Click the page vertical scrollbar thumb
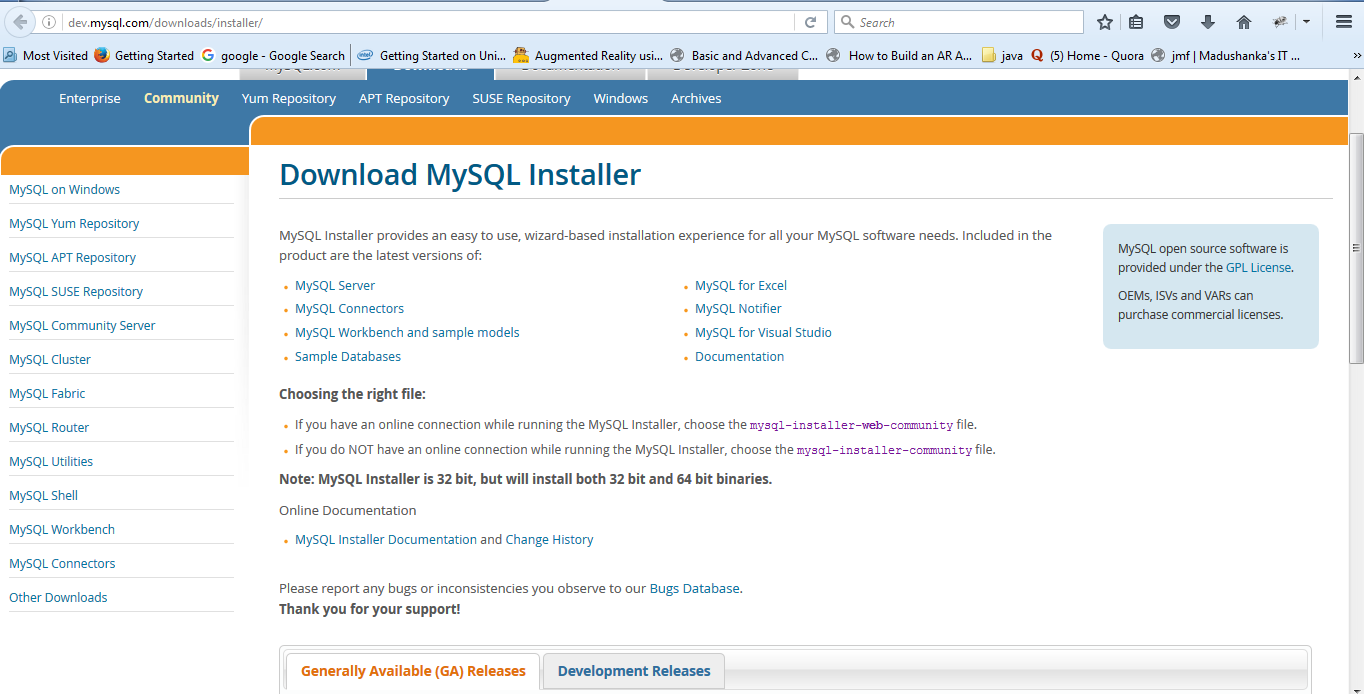 [x=1356, y=247]
